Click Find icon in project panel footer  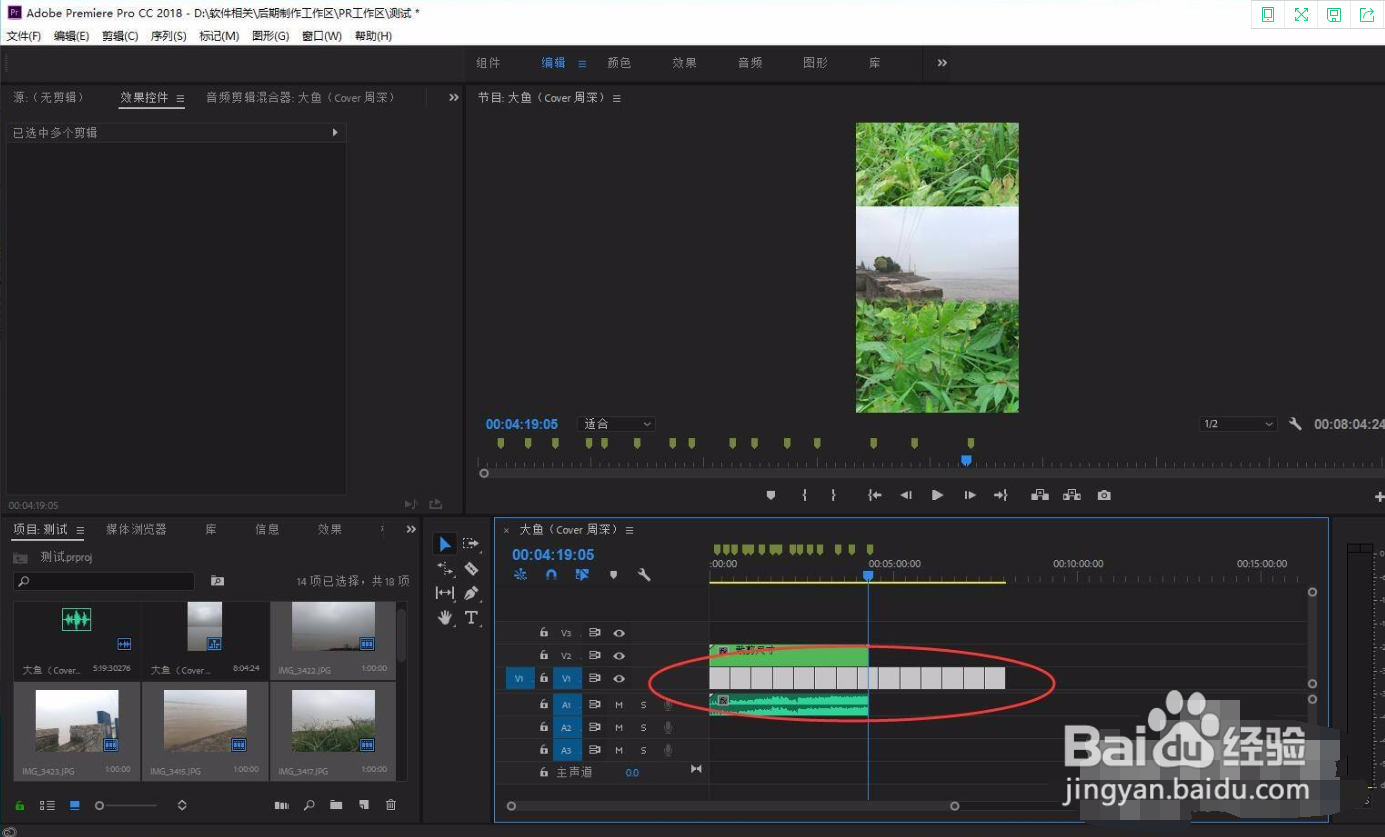click(x=310, y=805)
